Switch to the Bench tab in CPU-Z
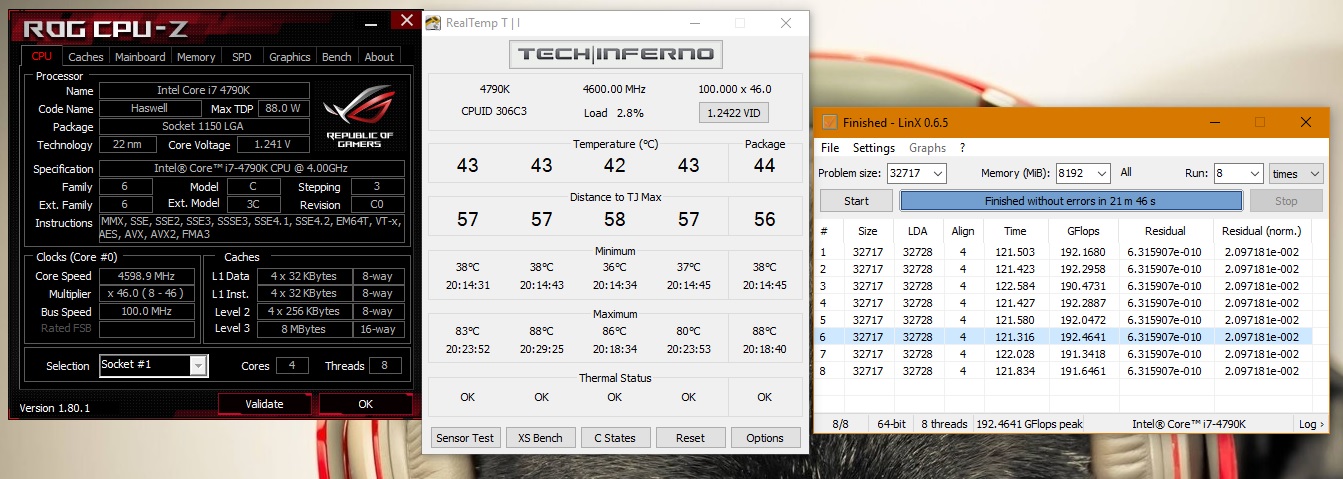The width and height of the screenshot is (1343, 479). tap(337, 57)
